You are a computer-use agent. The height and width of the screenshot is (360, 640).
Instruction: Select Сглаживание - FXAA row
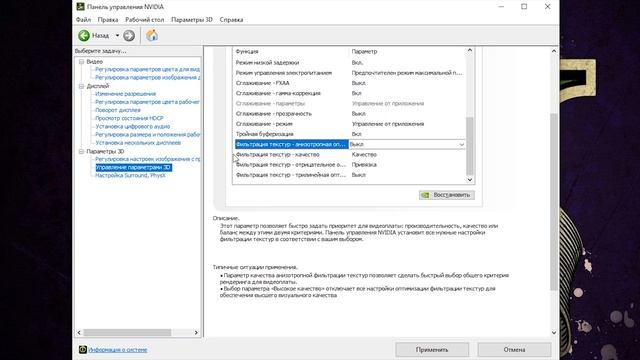coord(350,83)
